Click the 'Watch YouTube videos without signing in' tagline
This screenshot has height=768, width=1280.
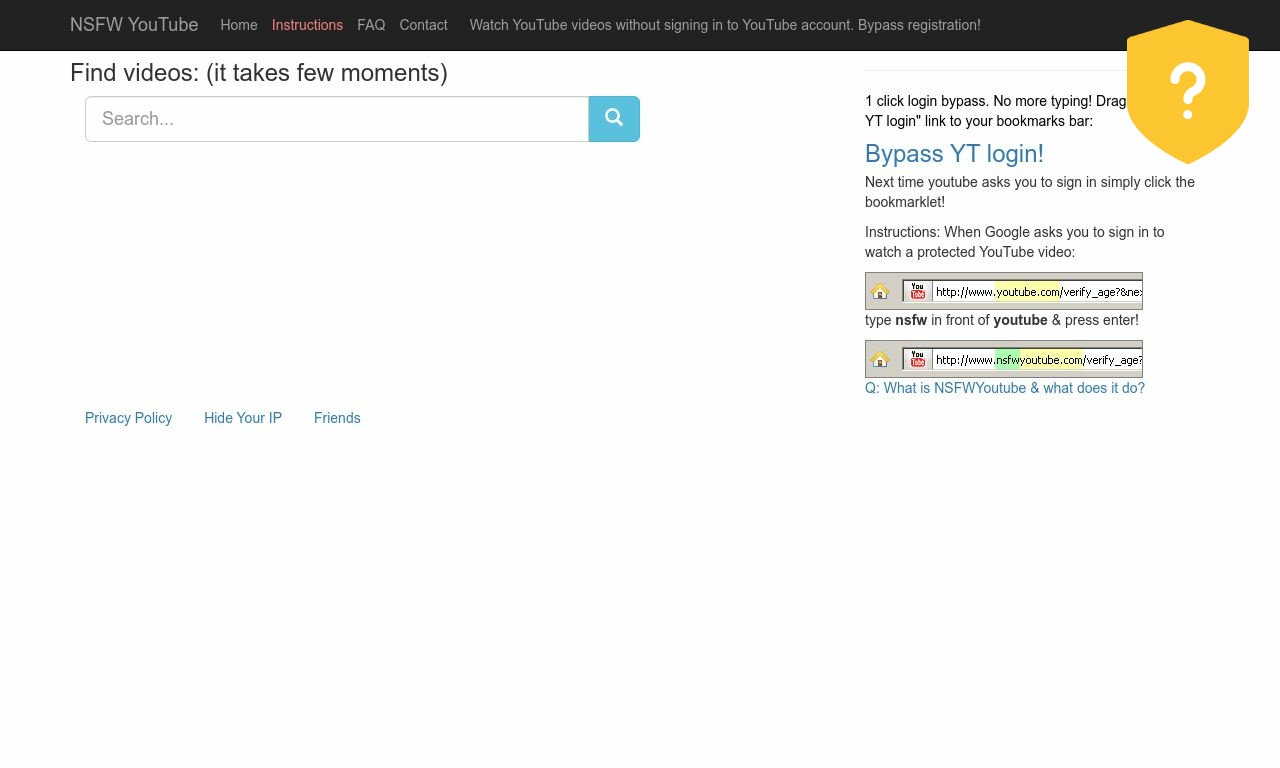click(725, 25)
